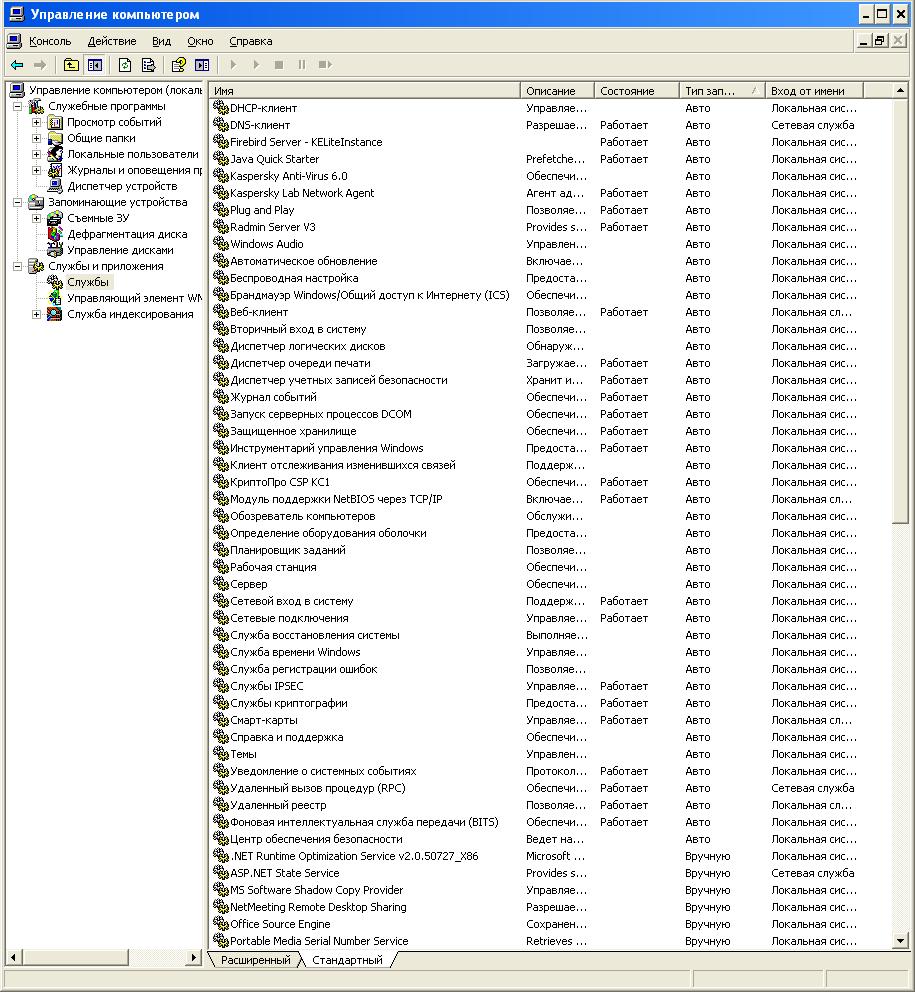Expand the Журналы и оповещения node

pyautogui.click(x=37, y=170)
